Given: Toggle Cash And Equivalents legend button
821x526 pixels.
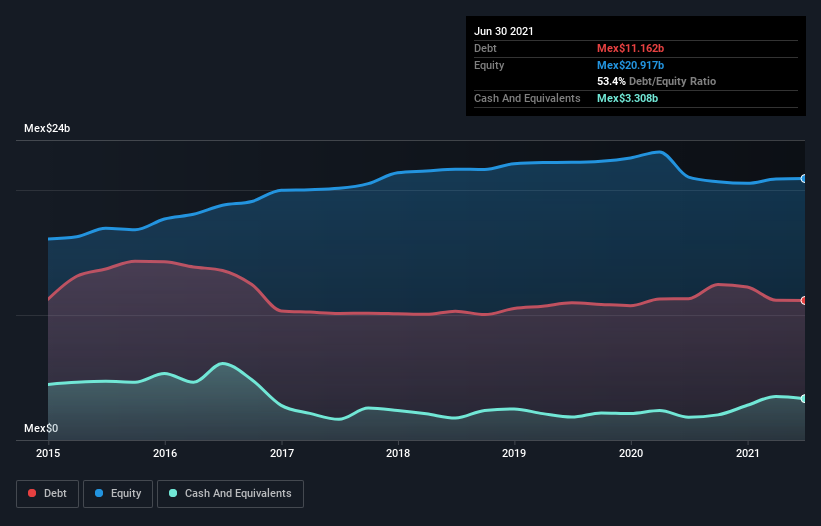Looking at the screenshot, I should coord(230,494).
